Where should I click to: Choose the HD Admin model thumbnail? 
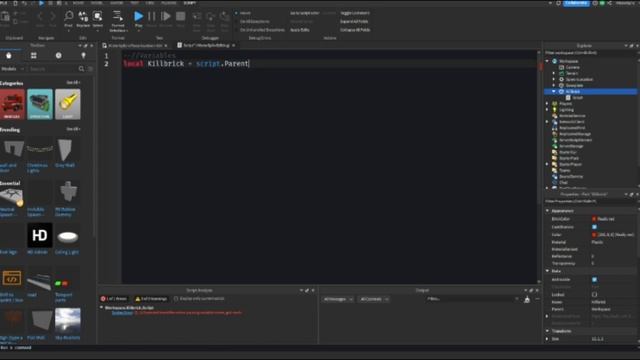[40, 235]
